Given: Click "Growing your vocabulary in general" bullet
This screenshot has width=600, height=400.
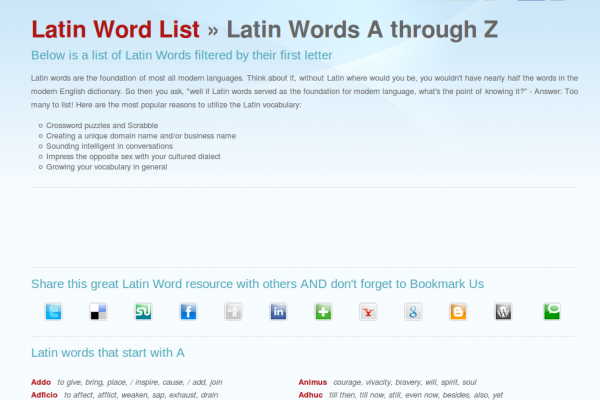Looking at the screenshot, I should (107, 167).
